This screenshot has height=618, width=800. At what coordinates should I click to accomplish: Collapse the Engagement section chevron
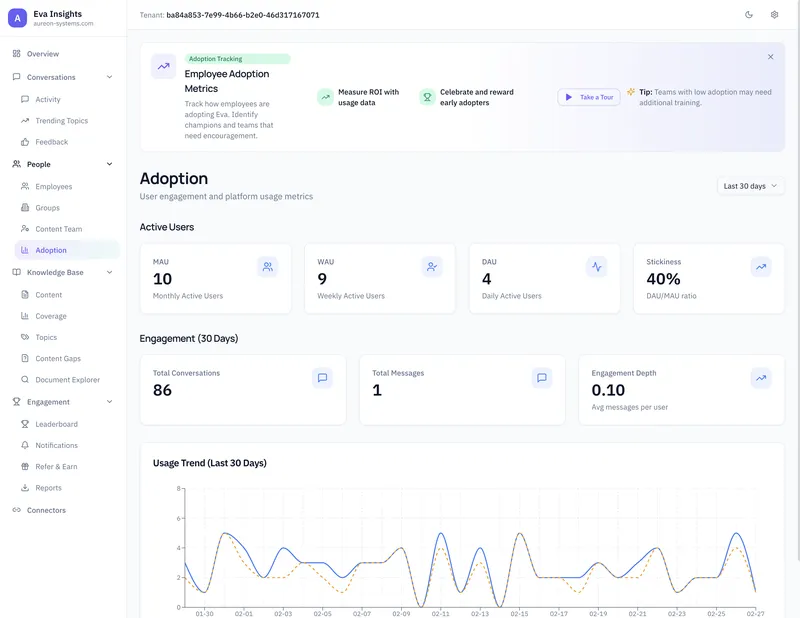(109, 402)
